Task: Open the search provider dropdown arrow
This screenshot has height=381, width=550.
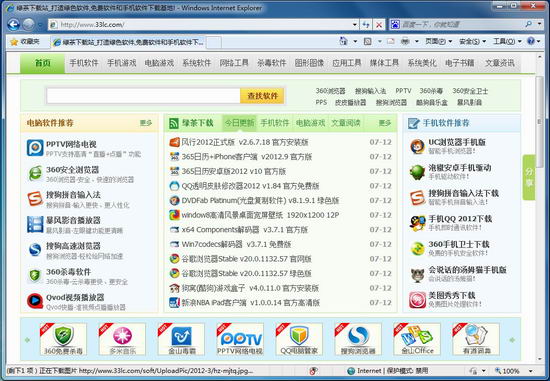Action: (x=539, y=24)
